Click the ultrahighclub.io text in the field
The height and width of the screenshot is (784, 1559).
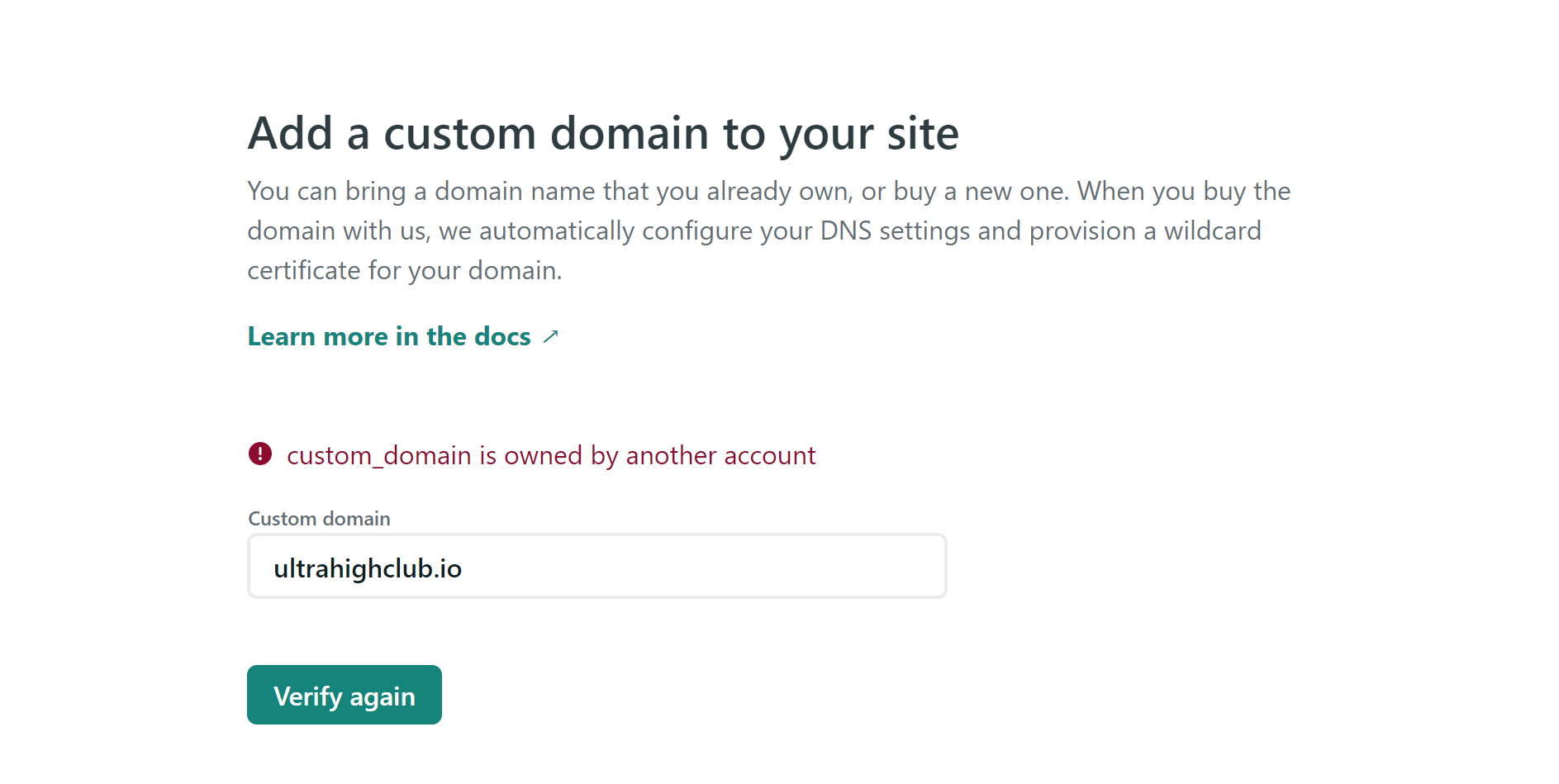(x=368, y=568)
